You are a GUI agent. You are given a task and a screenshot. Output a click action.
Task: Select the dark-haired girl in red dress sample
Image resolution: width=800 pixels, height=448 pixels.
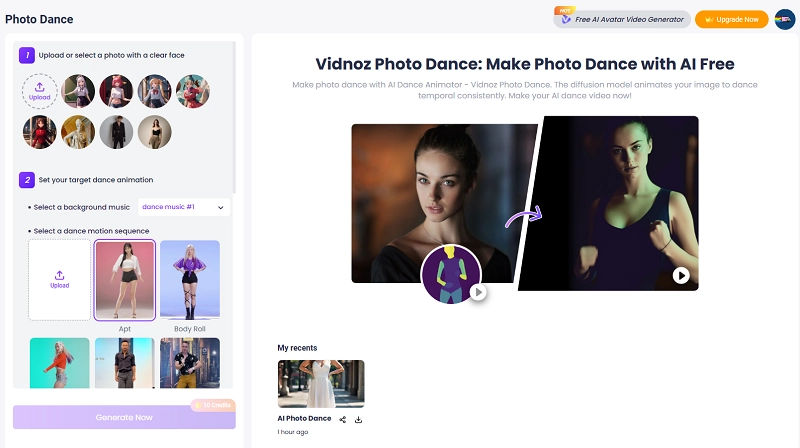point(39,132)
